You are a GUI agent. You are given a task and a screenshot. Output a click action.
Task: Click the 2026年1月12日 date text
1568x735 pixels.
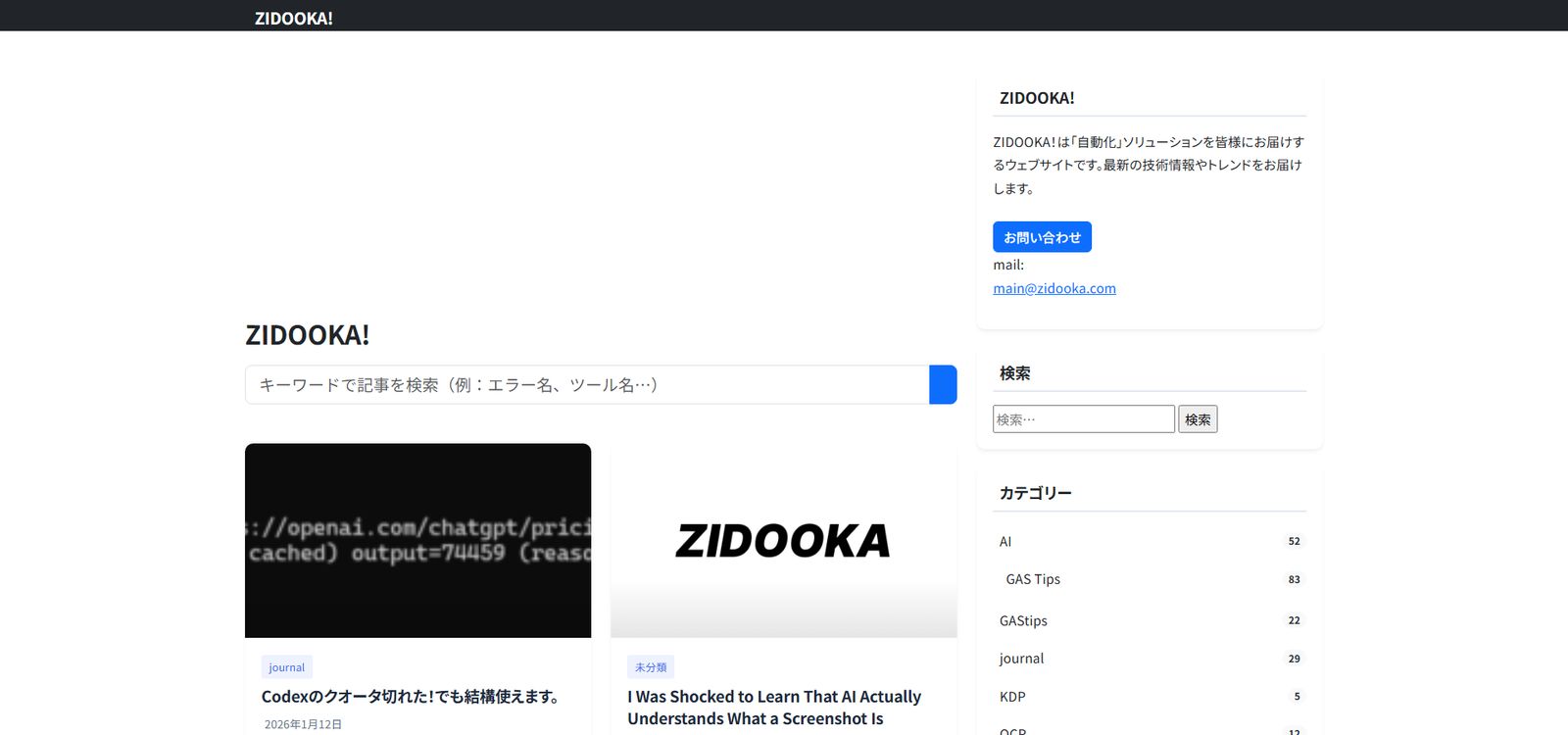(303, 724)
